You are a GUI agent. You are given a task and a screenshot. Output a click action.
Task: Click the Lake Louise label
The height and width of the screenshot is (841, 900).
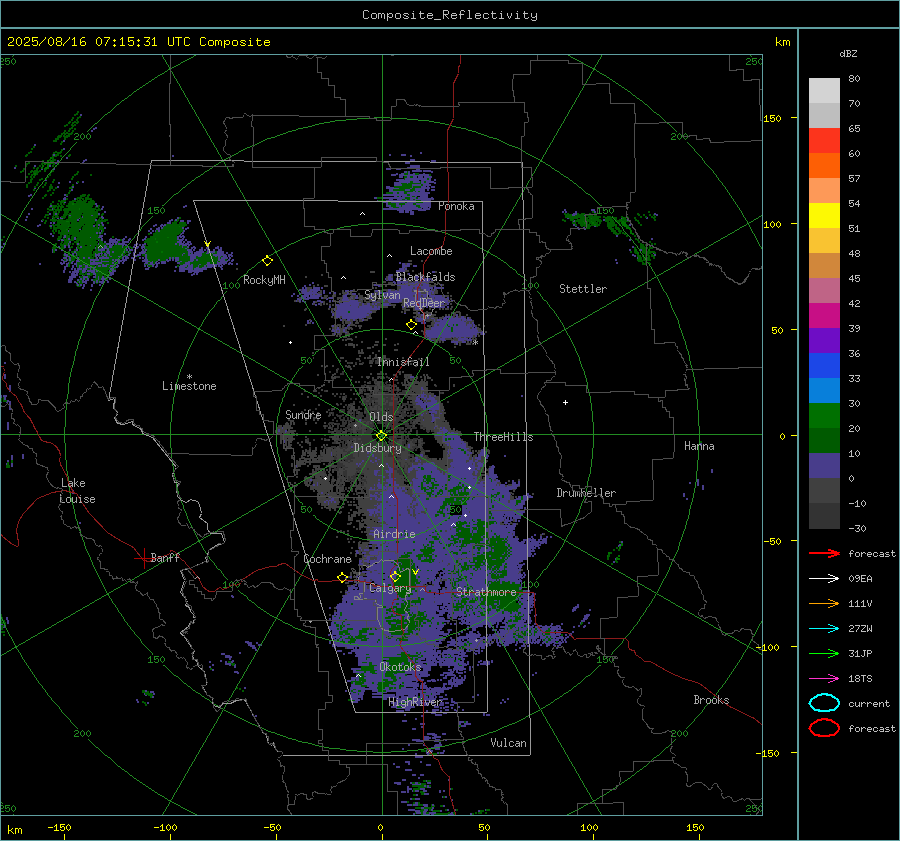[x=77, y=491]
